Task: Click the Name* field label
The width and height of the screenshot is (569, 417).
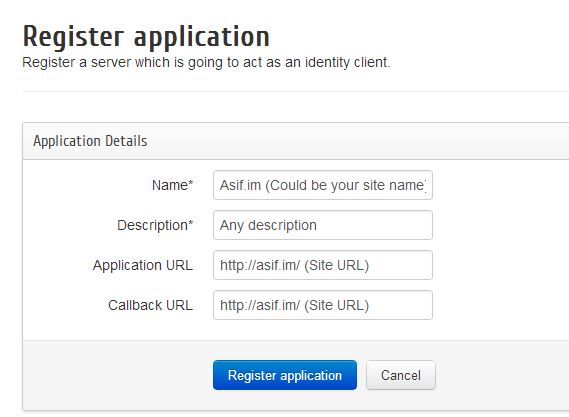Action: (x=172, y=185)
